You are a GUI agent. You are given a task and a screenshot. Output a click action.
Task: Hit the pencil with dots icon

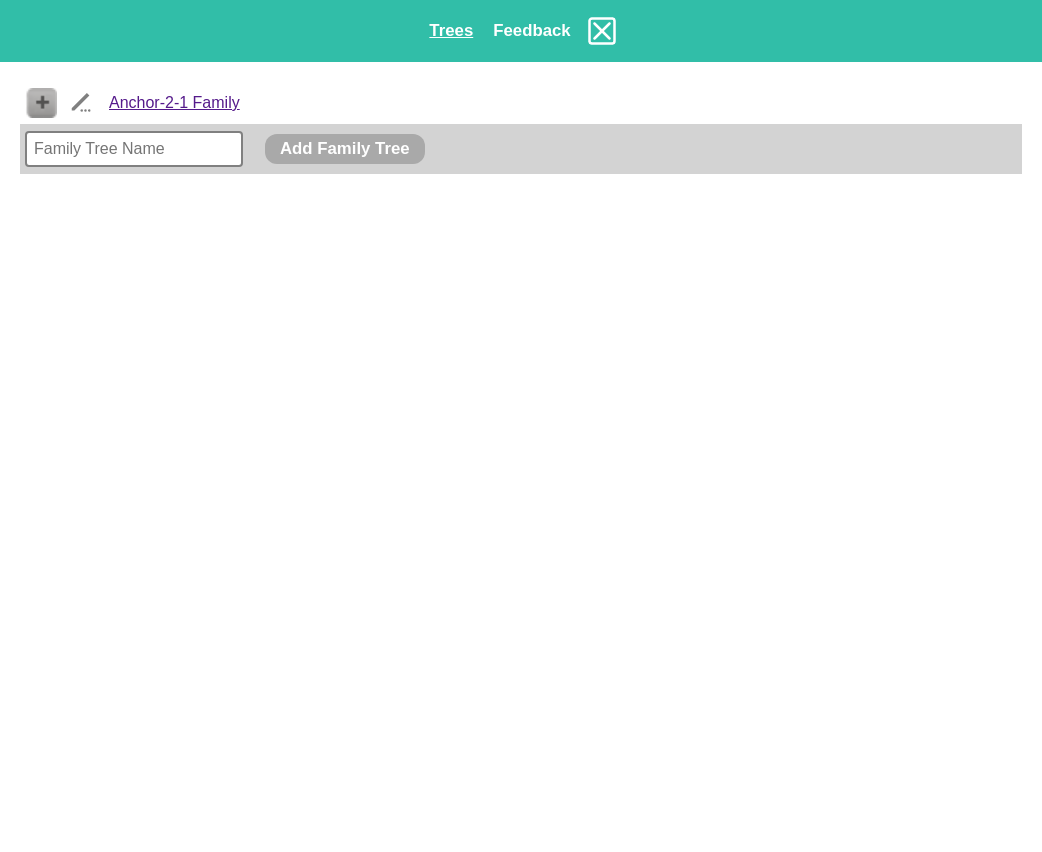click(81, 103)
